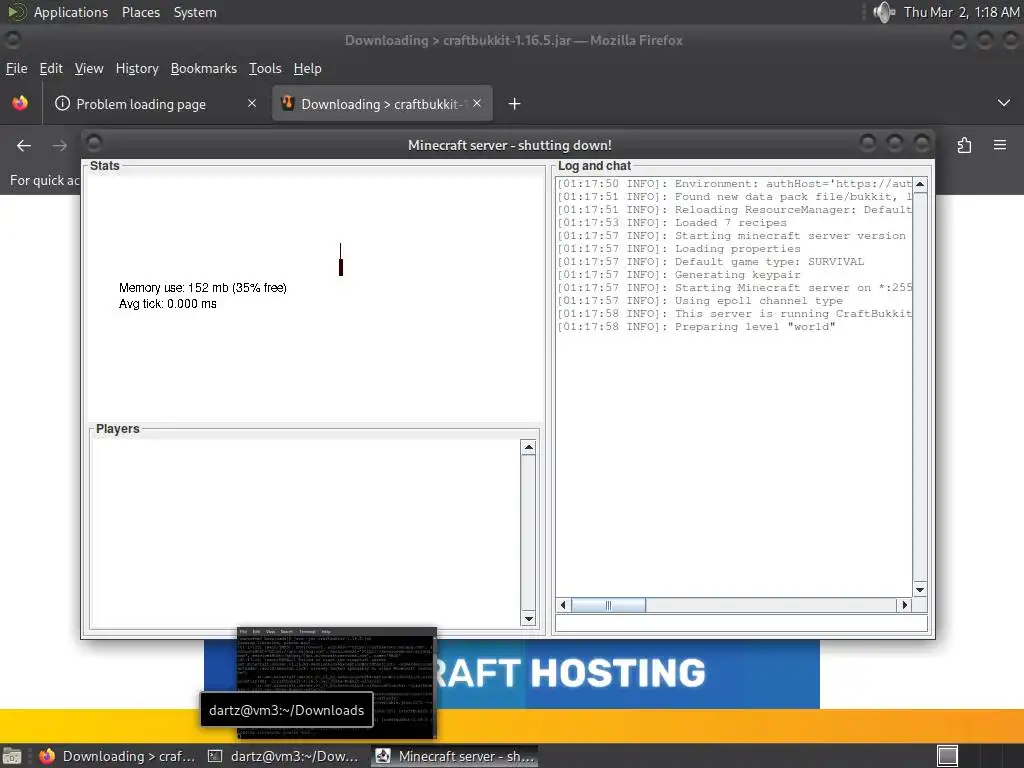Click the Minecraft server window menu button
This screenshot has width=1024, height=768.
(94, 142)
